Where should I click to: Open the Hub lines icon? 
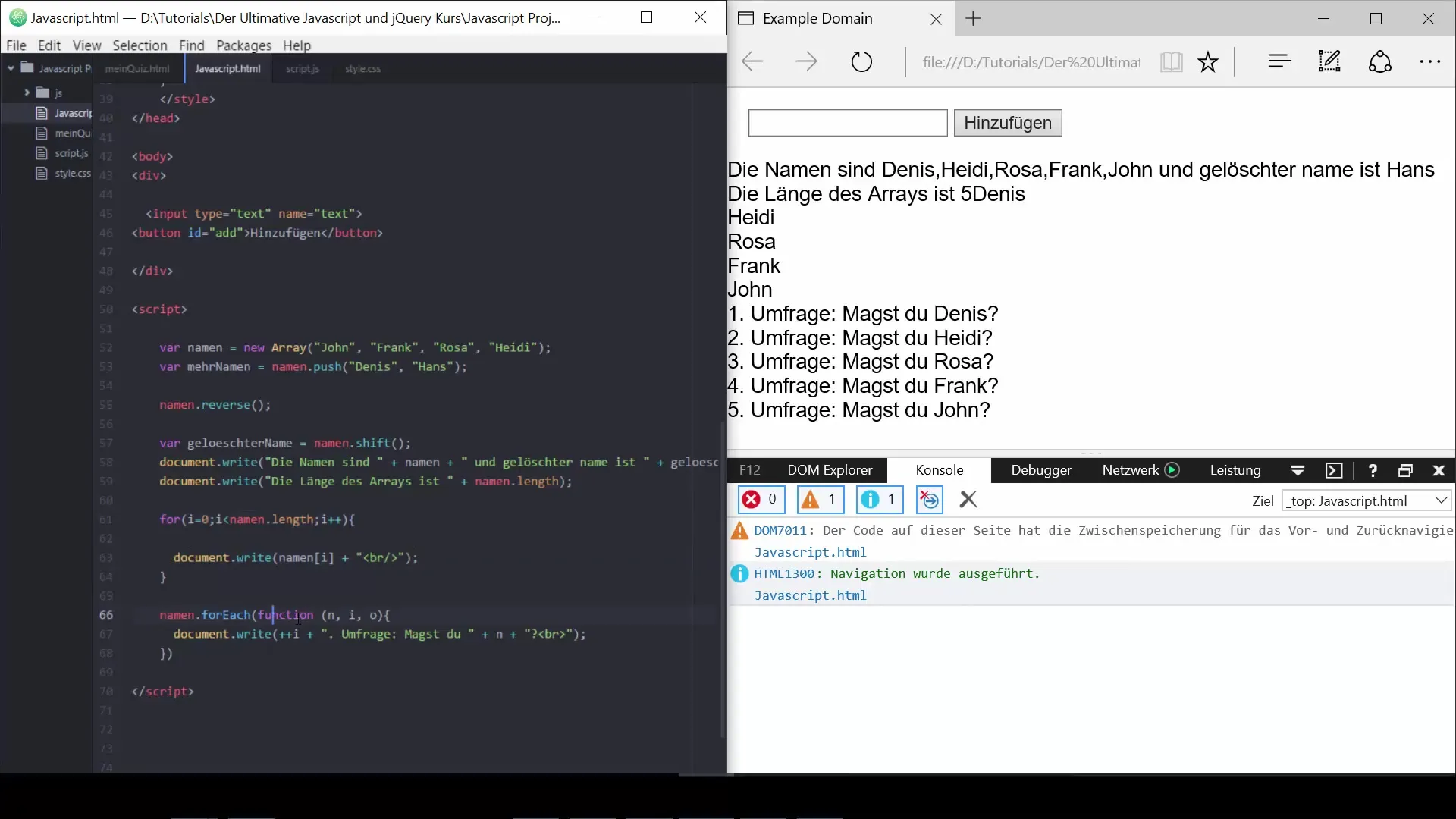click(1279, 61)
